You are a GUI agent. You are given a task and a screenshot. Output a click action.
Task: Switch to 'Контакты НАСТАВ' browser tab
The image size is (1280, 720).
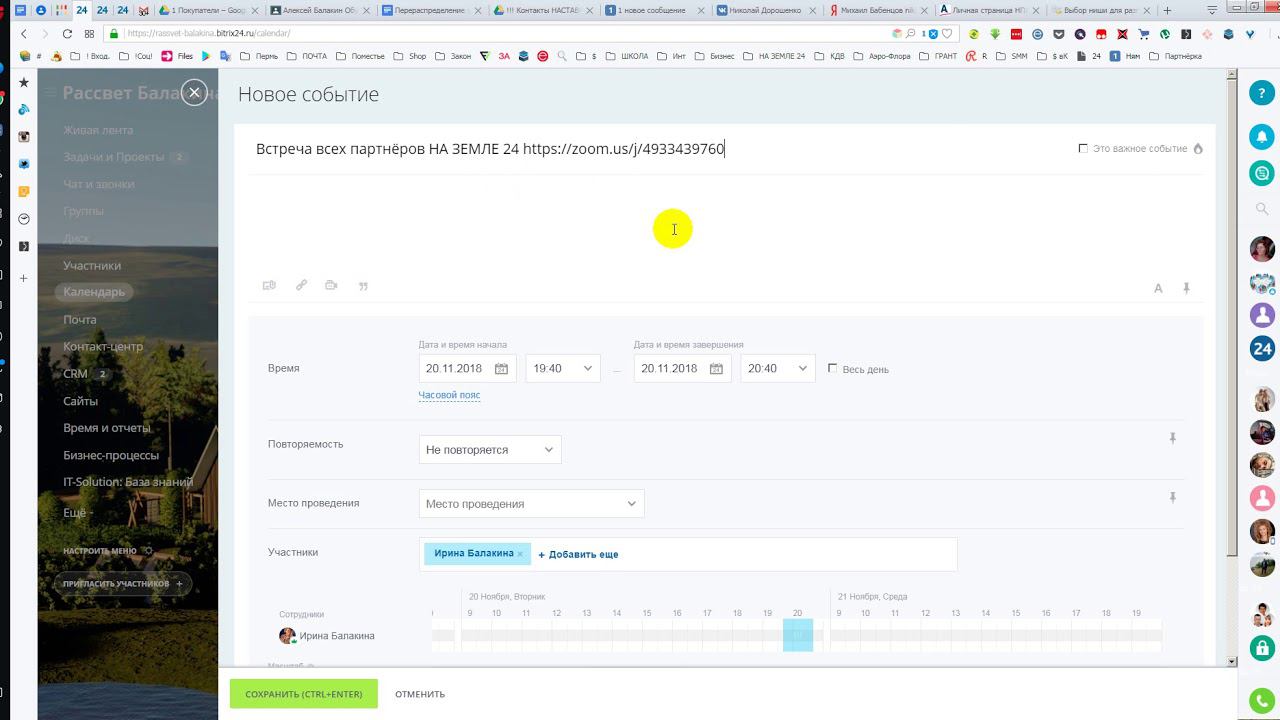(545, 10)
